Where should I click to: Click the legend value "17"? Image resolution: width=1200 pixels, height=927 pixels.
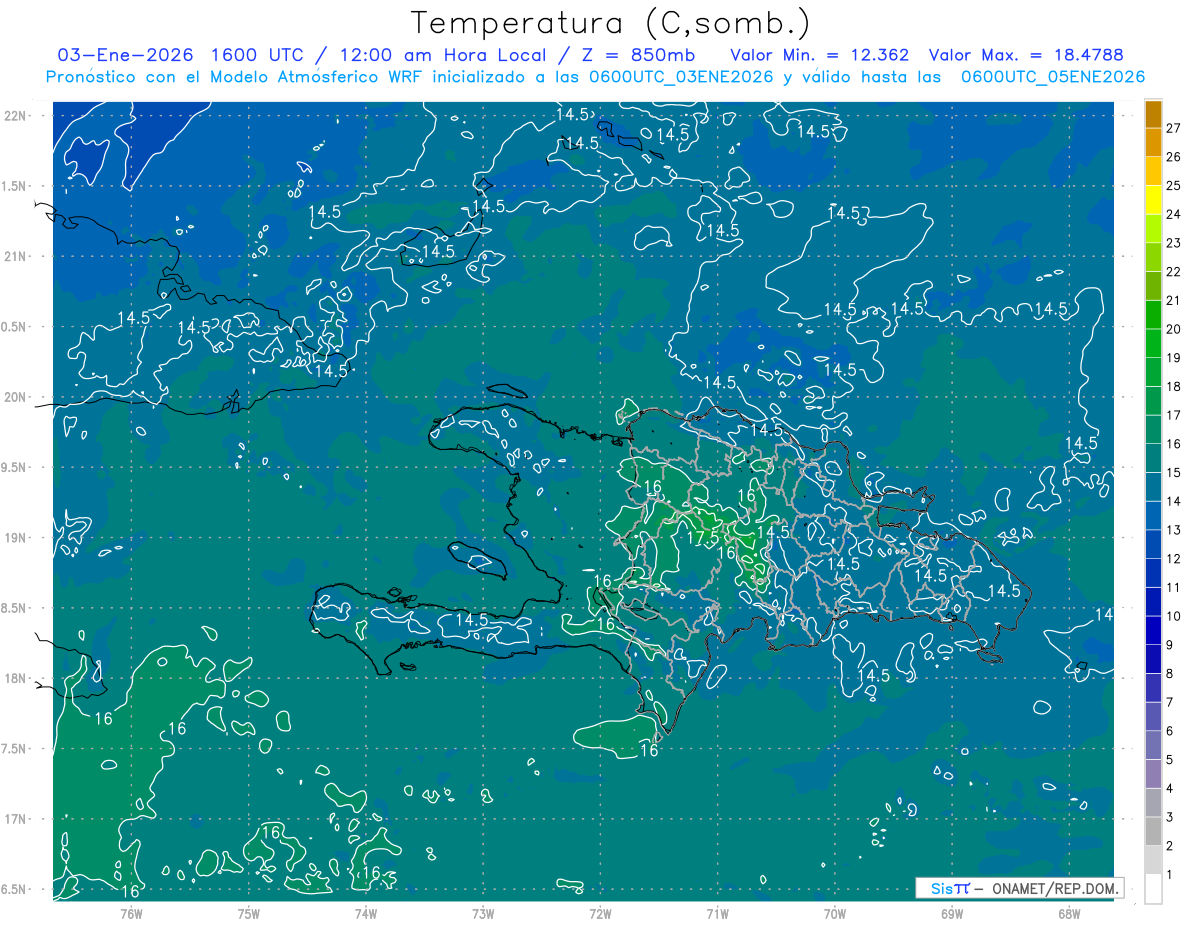pos(1174,415)
